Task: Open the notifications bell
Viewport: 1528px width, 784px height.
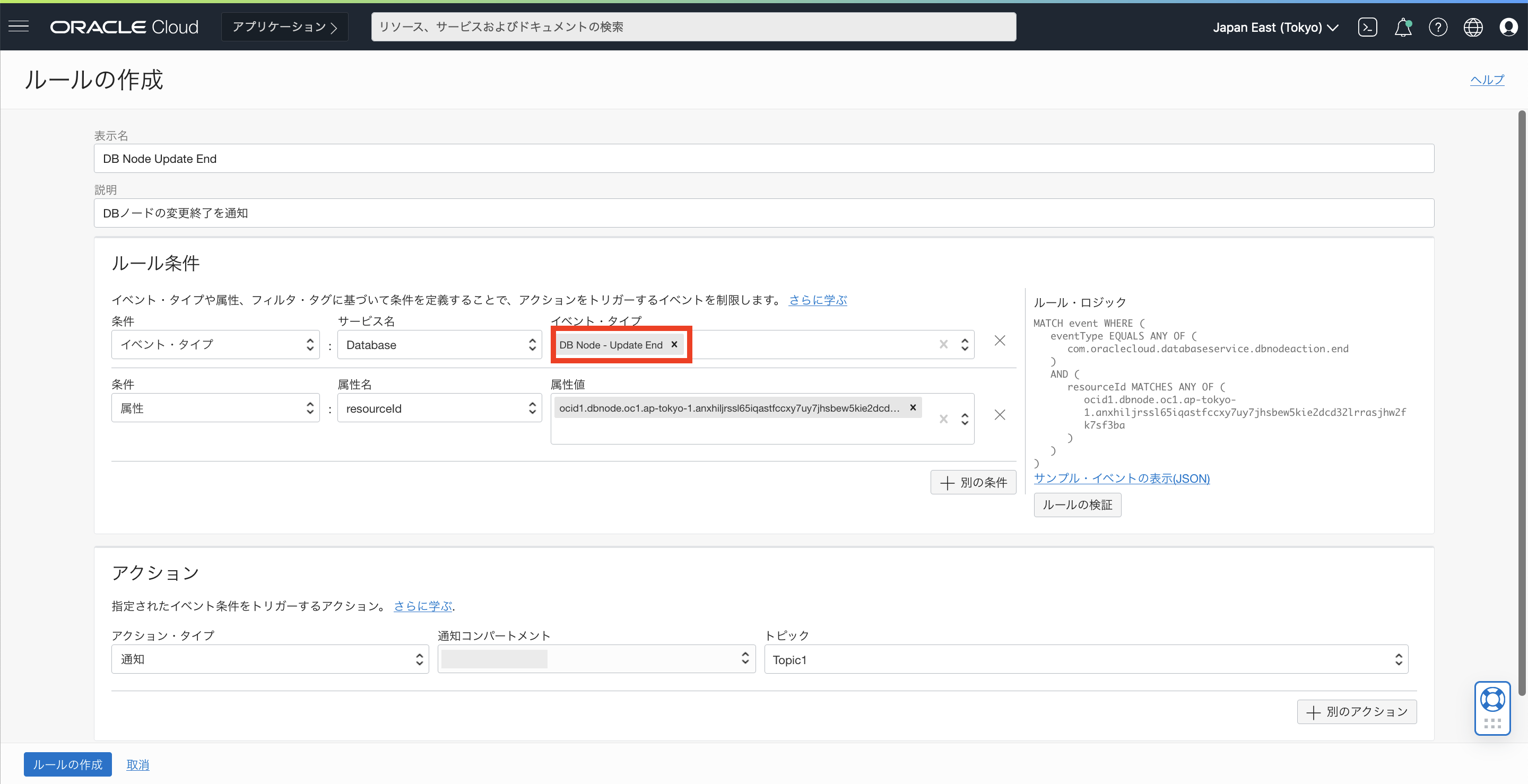Action: click(x=1403, y=27)
